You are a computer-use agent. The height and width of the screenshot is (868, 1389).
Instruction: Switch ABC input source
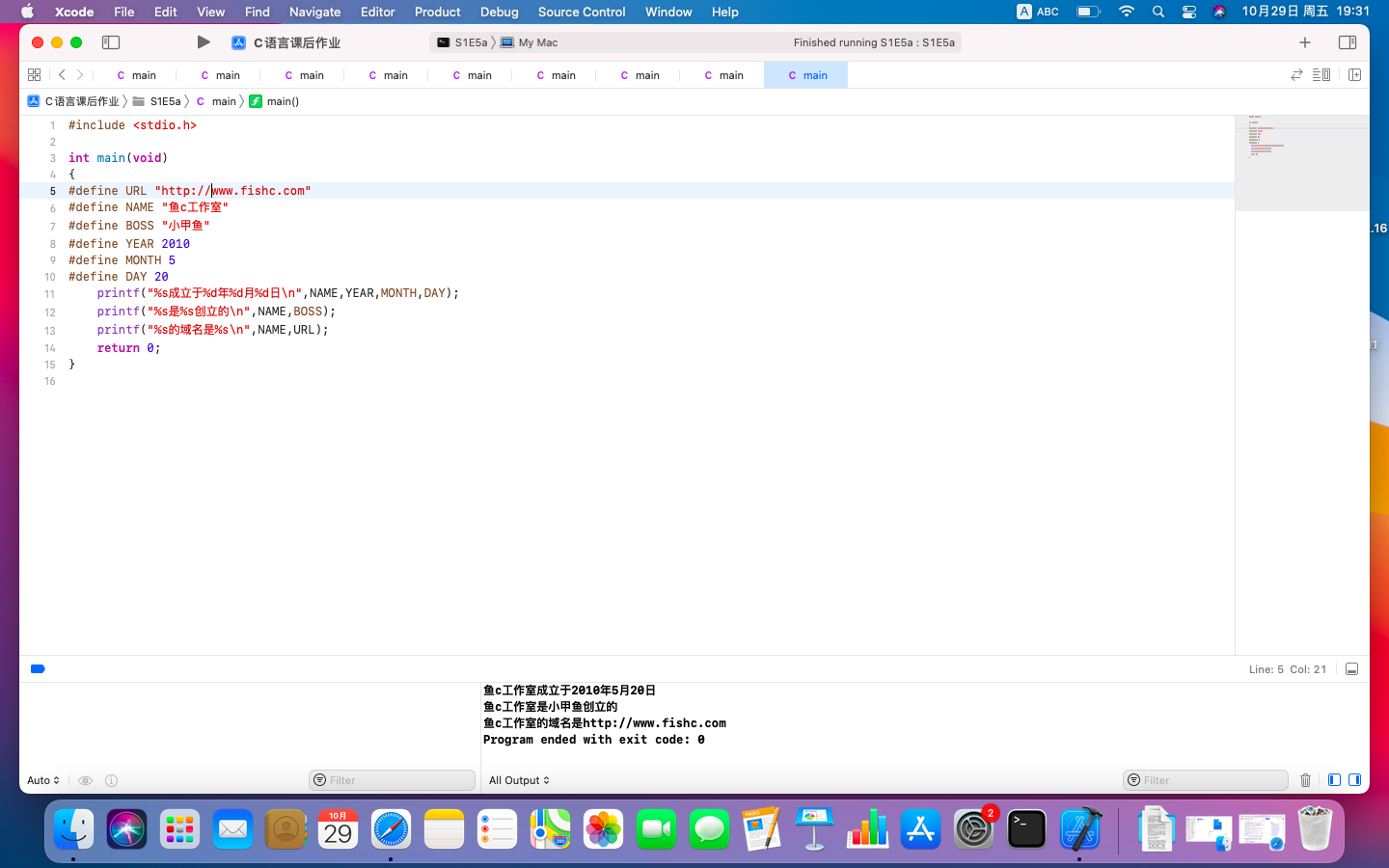point(1038,12)
